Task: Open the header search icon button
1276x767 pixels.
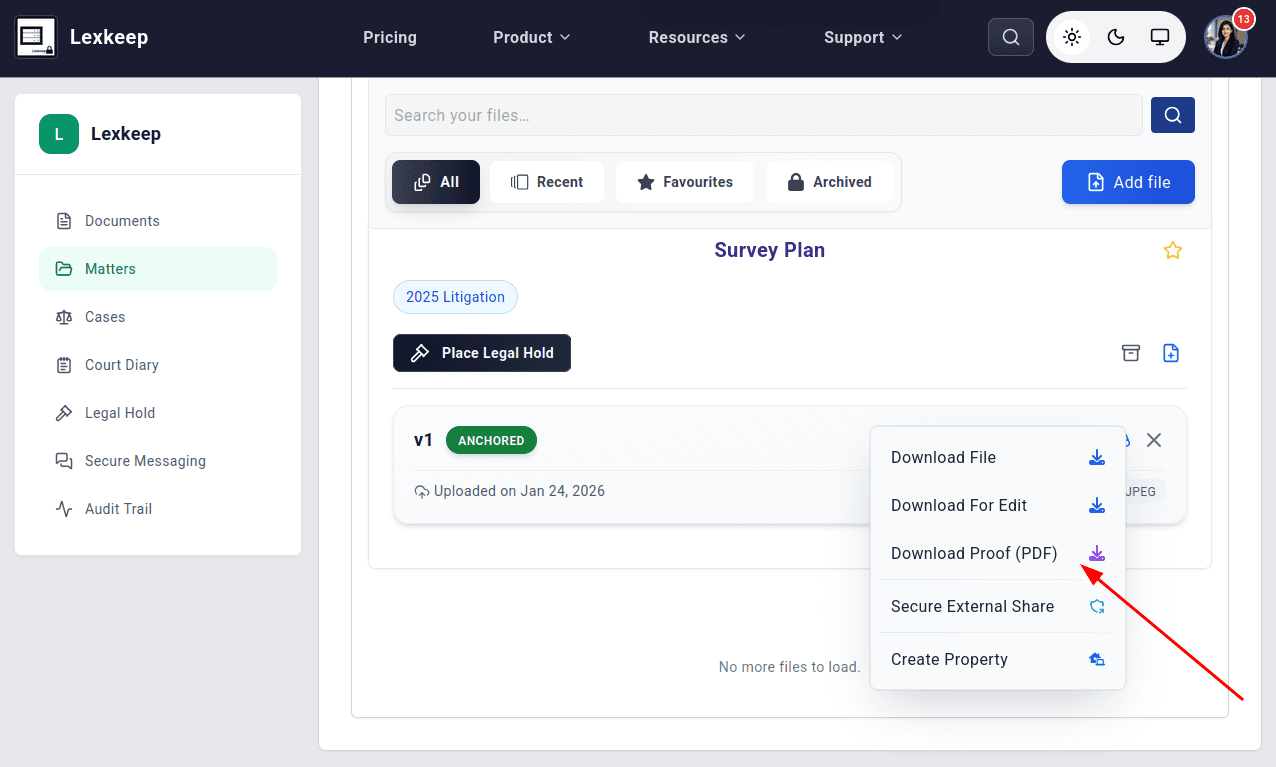Action: 1011,37
